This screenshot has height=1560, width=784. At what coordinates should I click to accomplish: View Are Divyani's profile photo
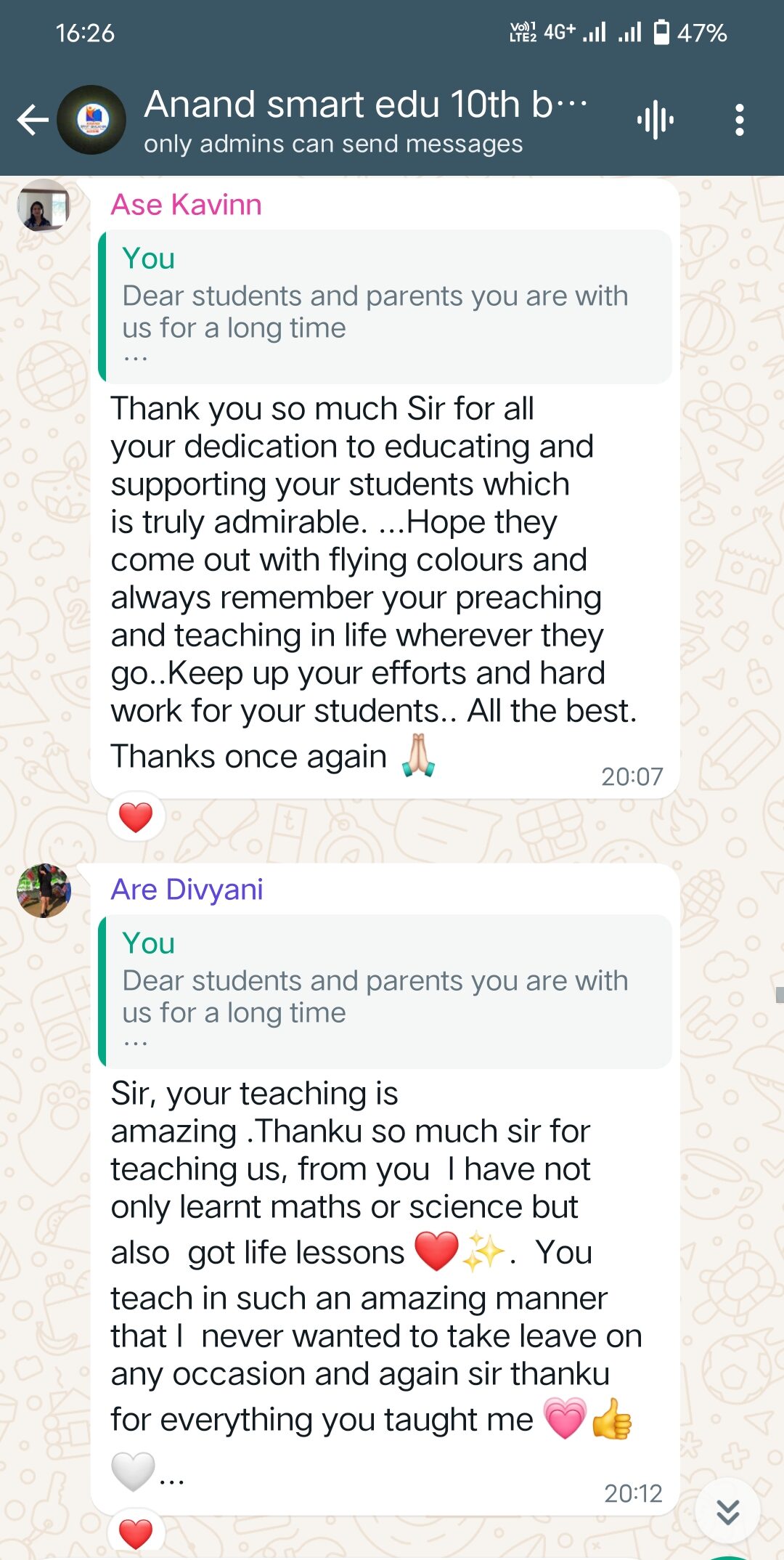pos(44,890)
